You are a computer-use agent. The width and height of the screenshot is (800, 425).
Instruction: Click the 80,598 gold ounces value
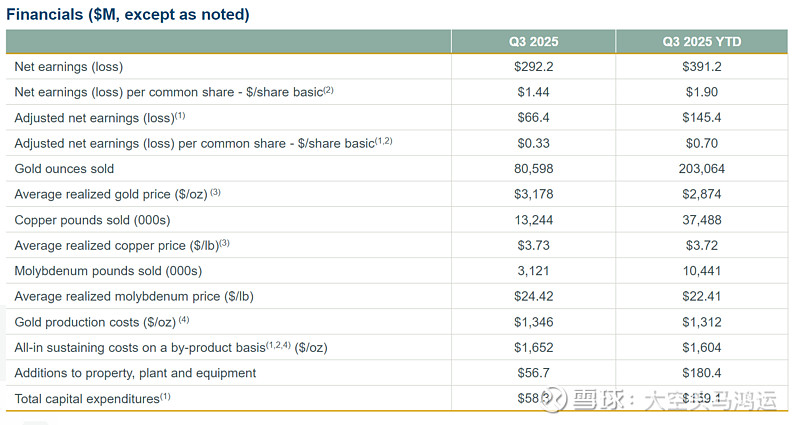tap(533, 169)
